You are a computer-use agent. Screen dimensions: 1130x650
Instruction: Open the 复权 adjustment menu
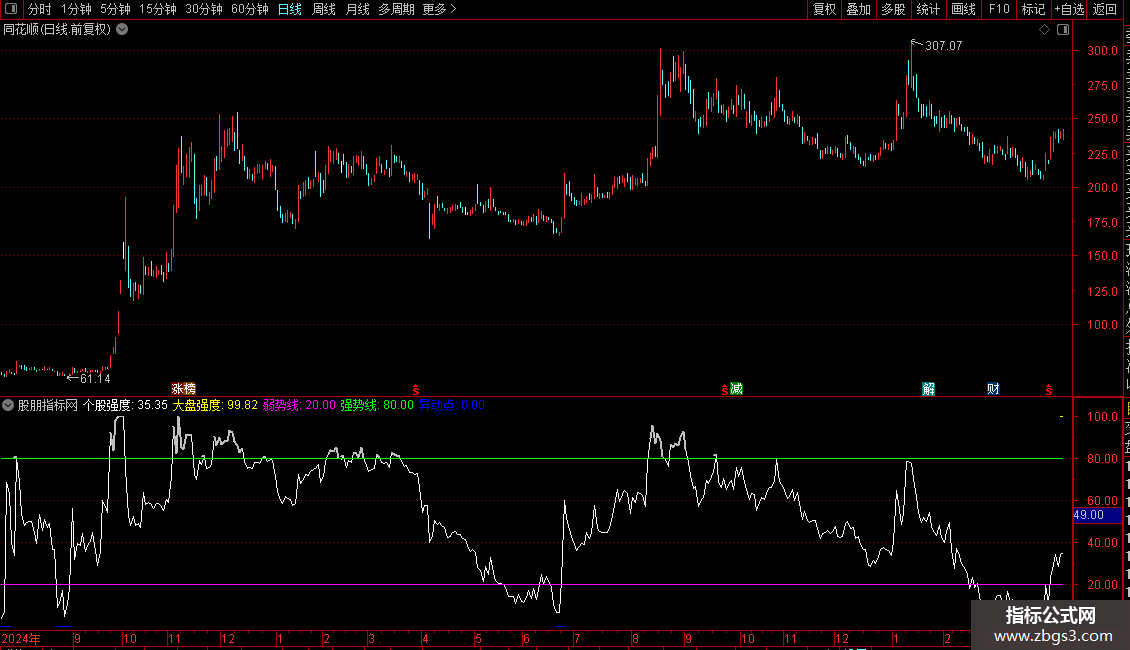coord(824,9)
